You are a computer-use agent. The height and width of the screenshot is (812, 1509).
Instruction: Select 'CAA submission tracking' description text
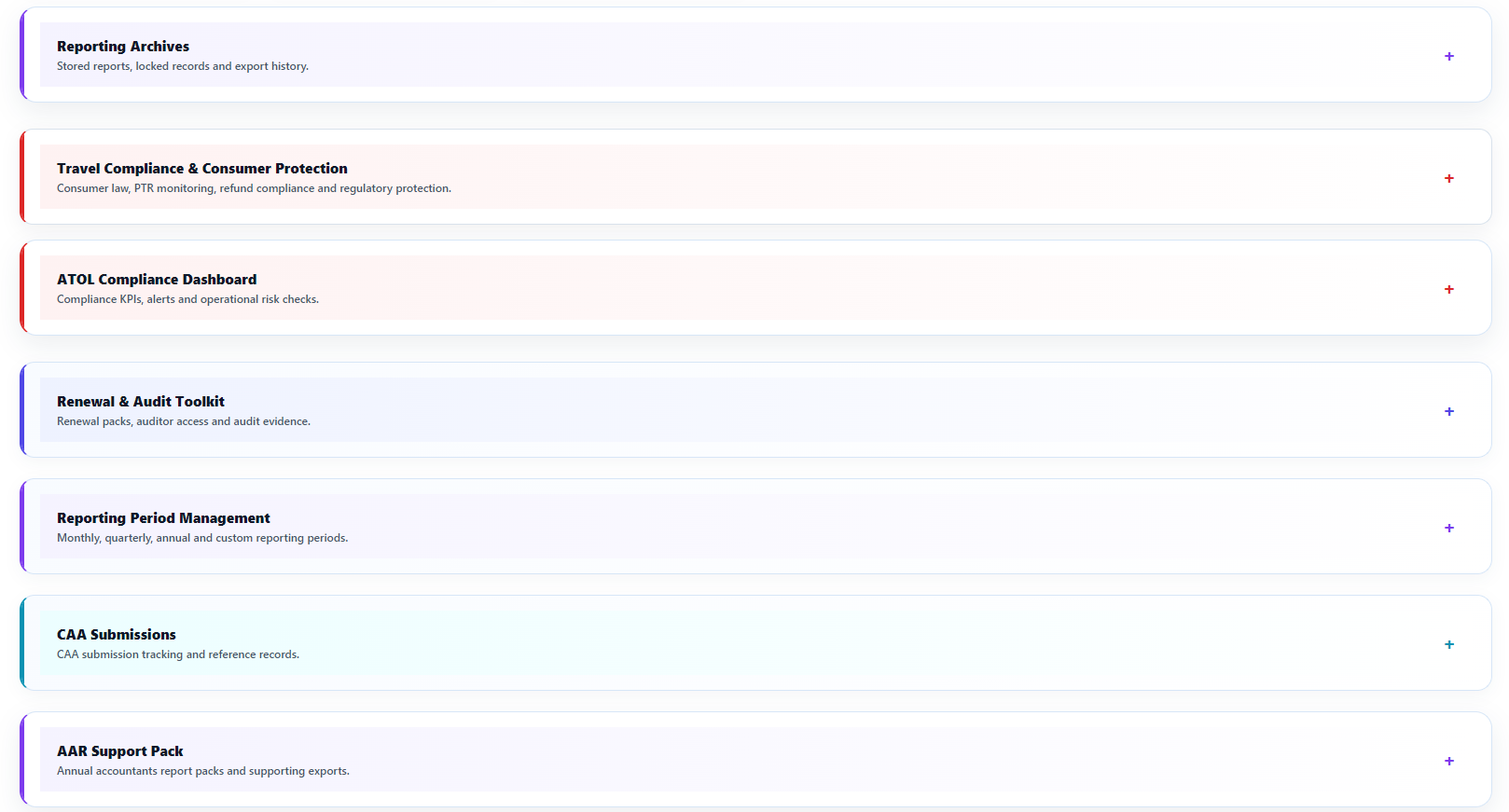point(178,654)
